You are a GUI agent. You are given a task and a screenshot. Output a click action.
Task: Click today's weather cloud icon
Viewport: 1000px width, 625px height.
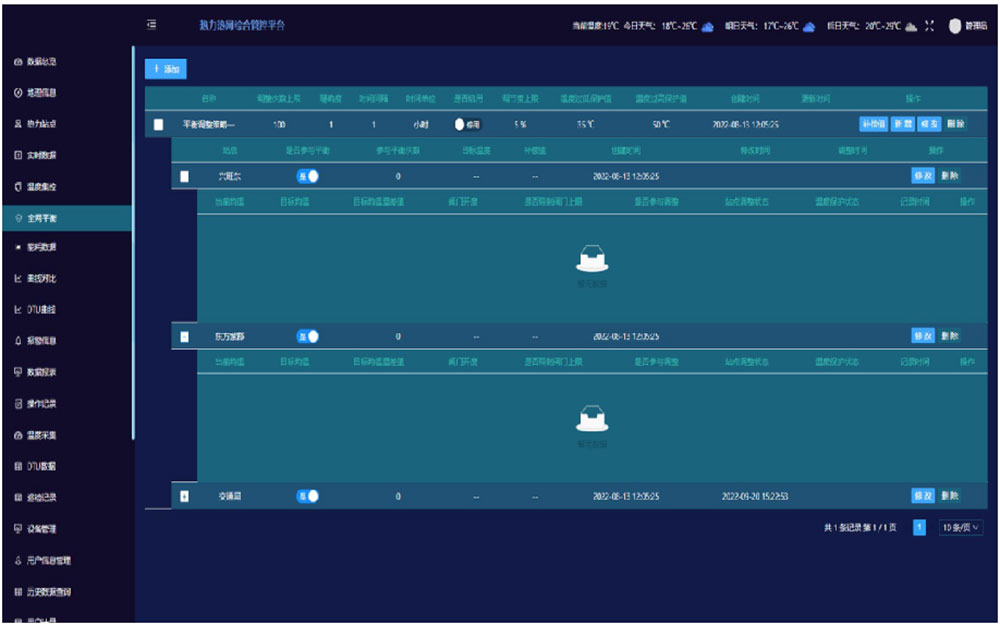coord(707,27)
